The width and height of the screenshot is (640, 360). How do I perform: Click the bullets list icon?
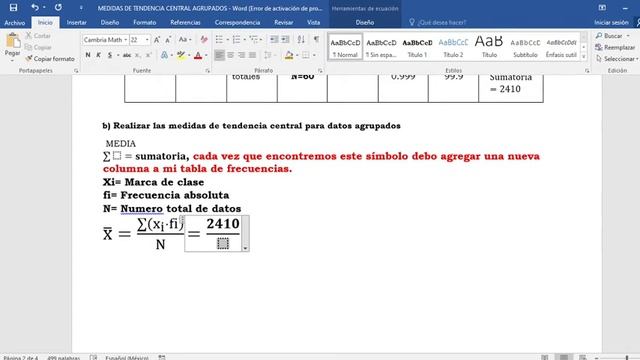pos(219,40)
